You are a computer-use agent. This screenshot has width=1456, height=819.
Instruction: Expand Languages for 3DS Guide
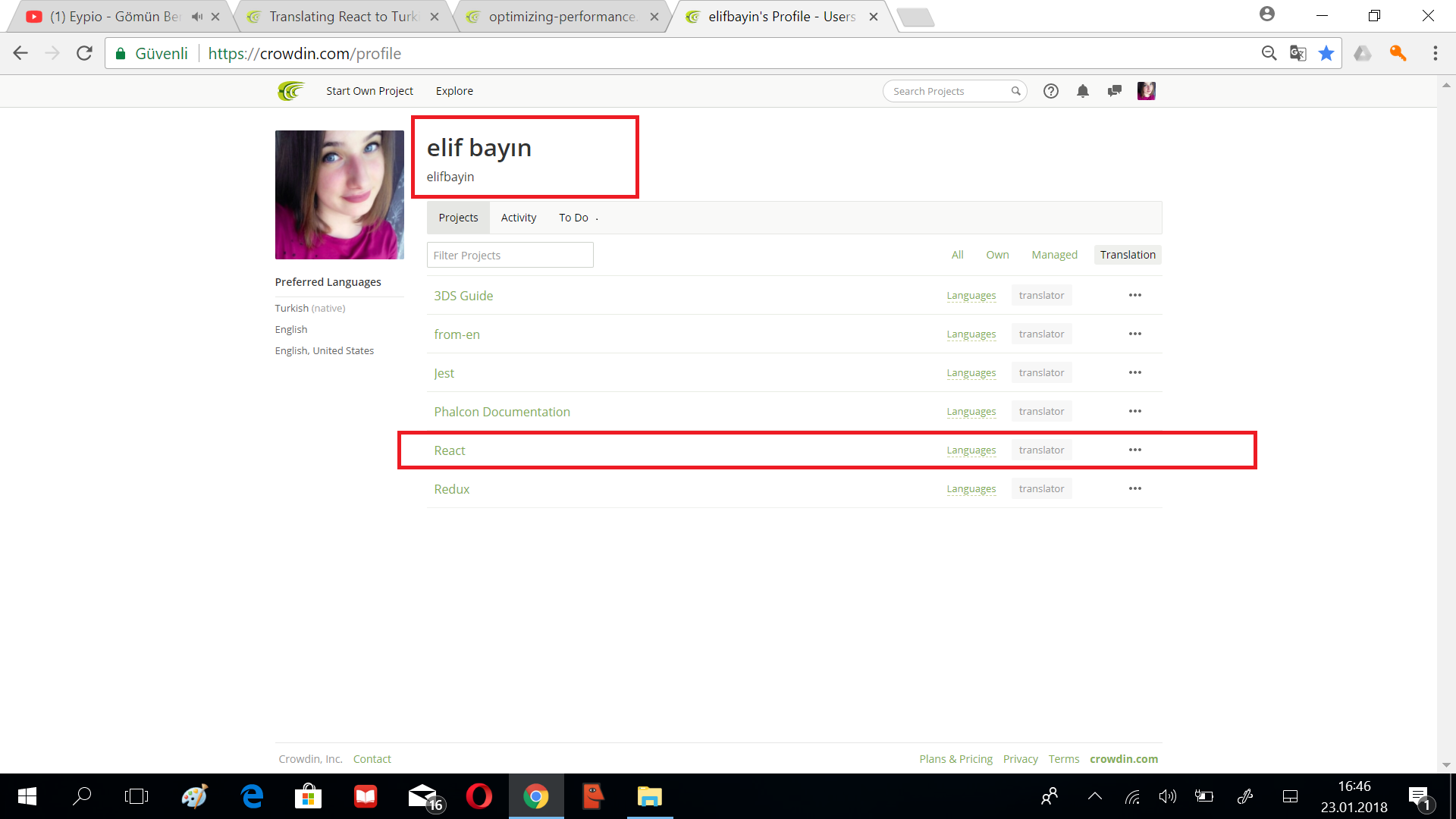[971, 296]
